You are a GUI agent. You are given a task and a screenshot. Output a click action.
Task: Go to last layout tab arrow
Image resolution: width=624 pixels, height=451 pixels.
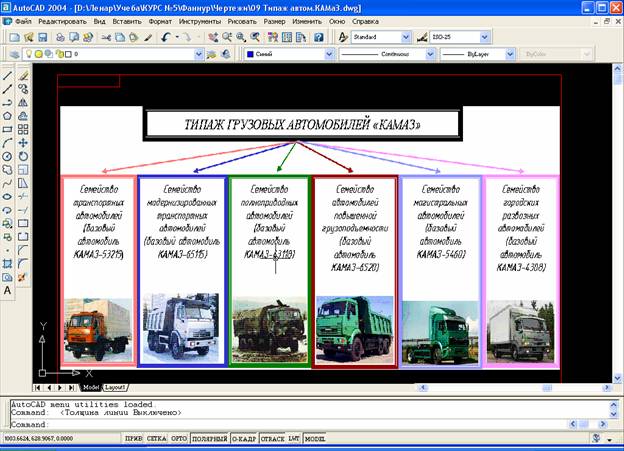click(72, 387)
